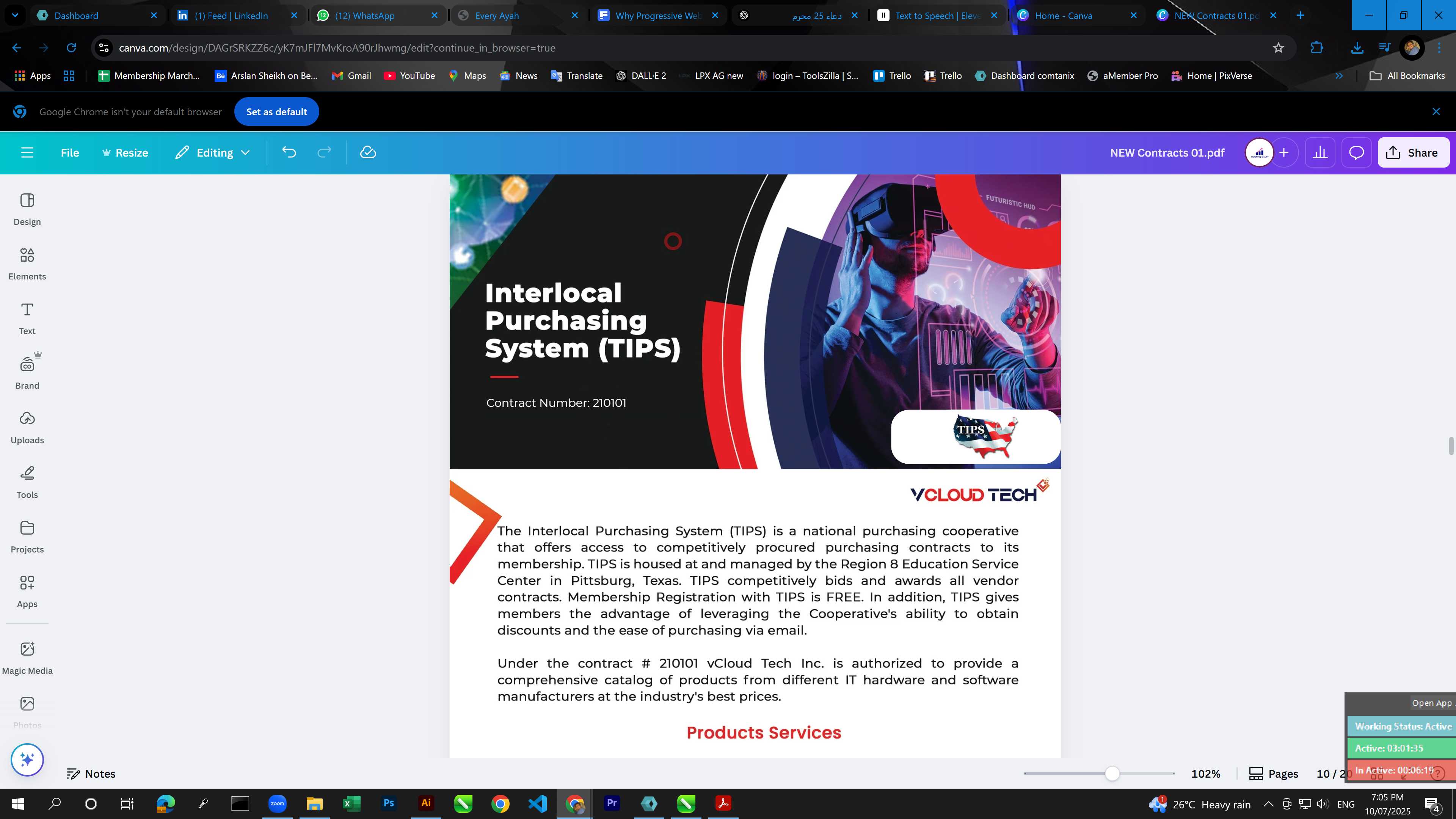Select the Products Services heading
Image resolution: width=1456 pixels, height=819 pixels.
(764, 733)
